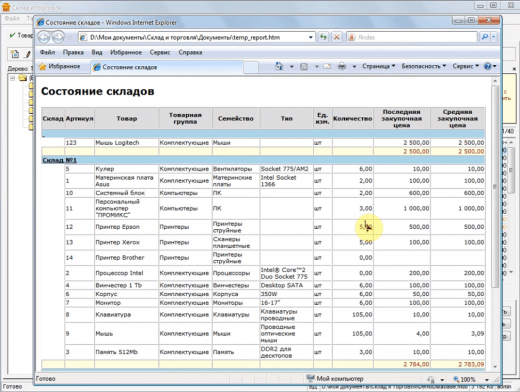Click the total 2 784,00 cell

[x=402, y=364]
